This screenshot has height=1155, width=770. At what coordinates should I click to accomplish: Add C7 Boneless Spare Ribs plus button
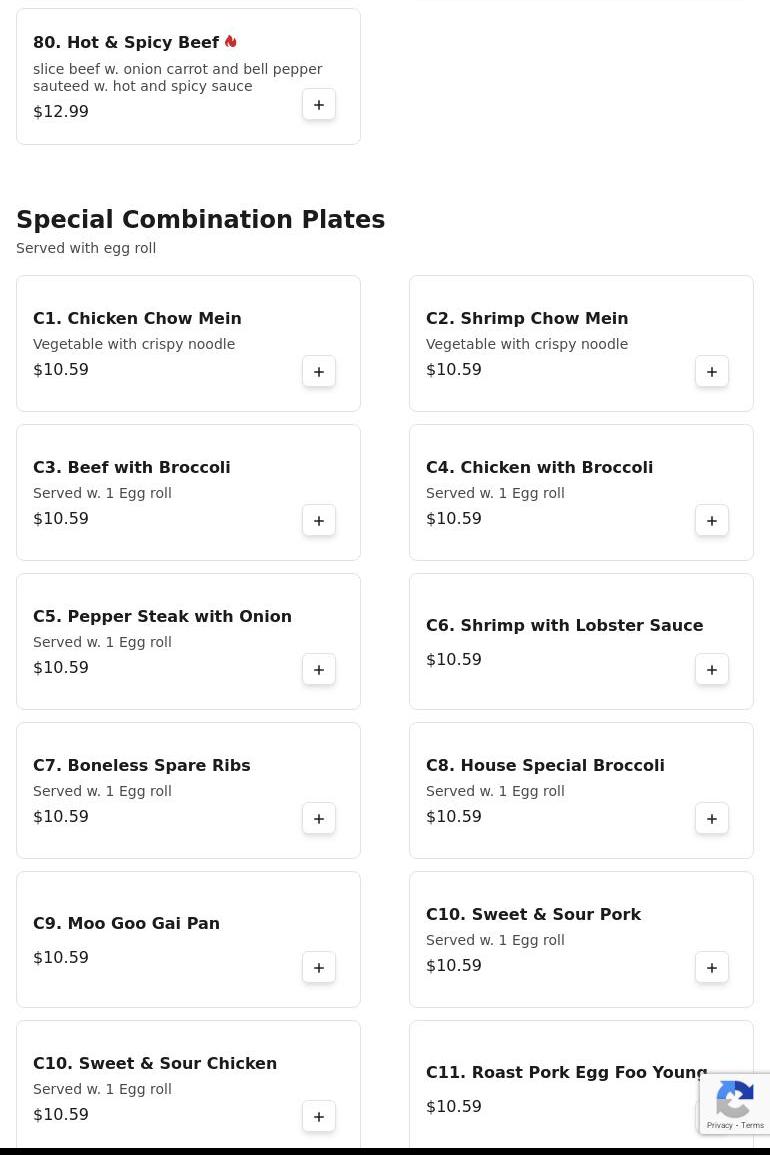point(319,818)
